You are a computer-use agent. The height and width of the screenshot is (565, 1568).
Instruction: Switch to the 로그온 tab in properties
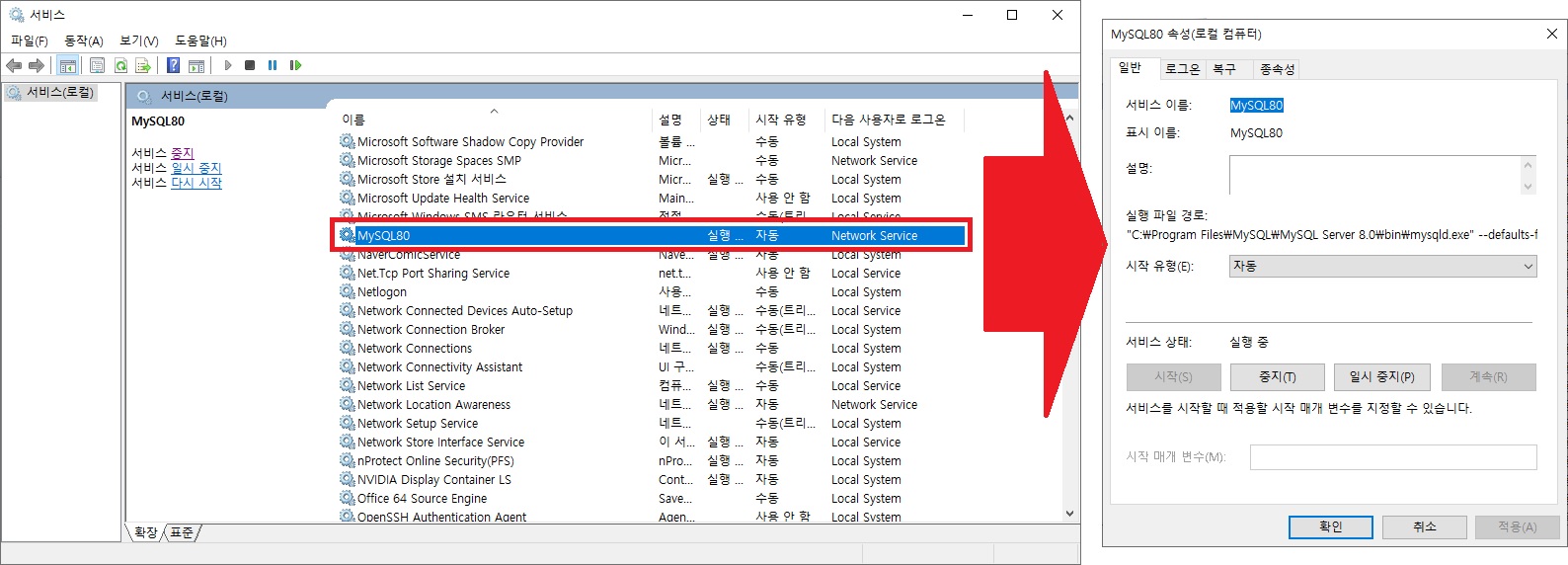click(1182, 69)
